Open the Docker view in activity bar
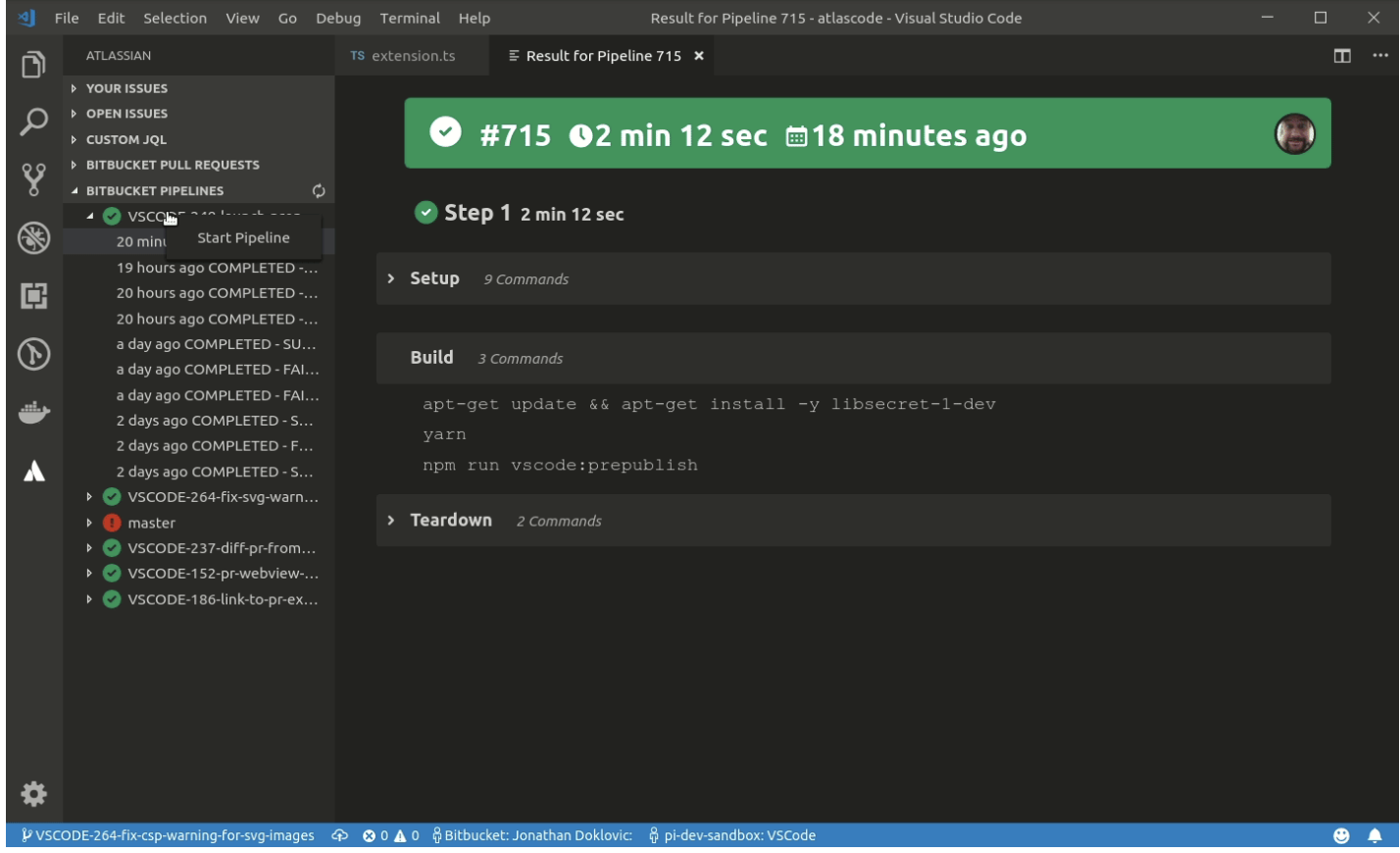 click(x=33, y=412)
